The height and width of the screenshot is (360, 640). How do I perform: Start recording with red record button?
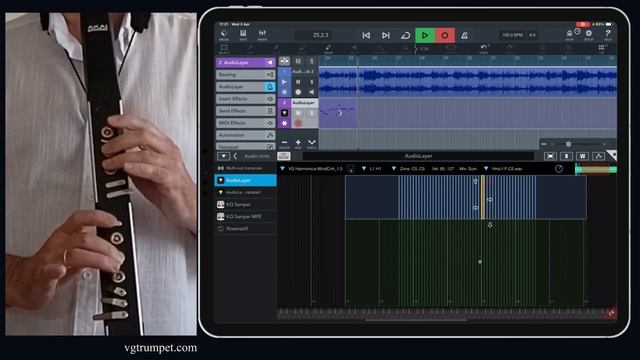pyautogui.click(x=445, y=36)
